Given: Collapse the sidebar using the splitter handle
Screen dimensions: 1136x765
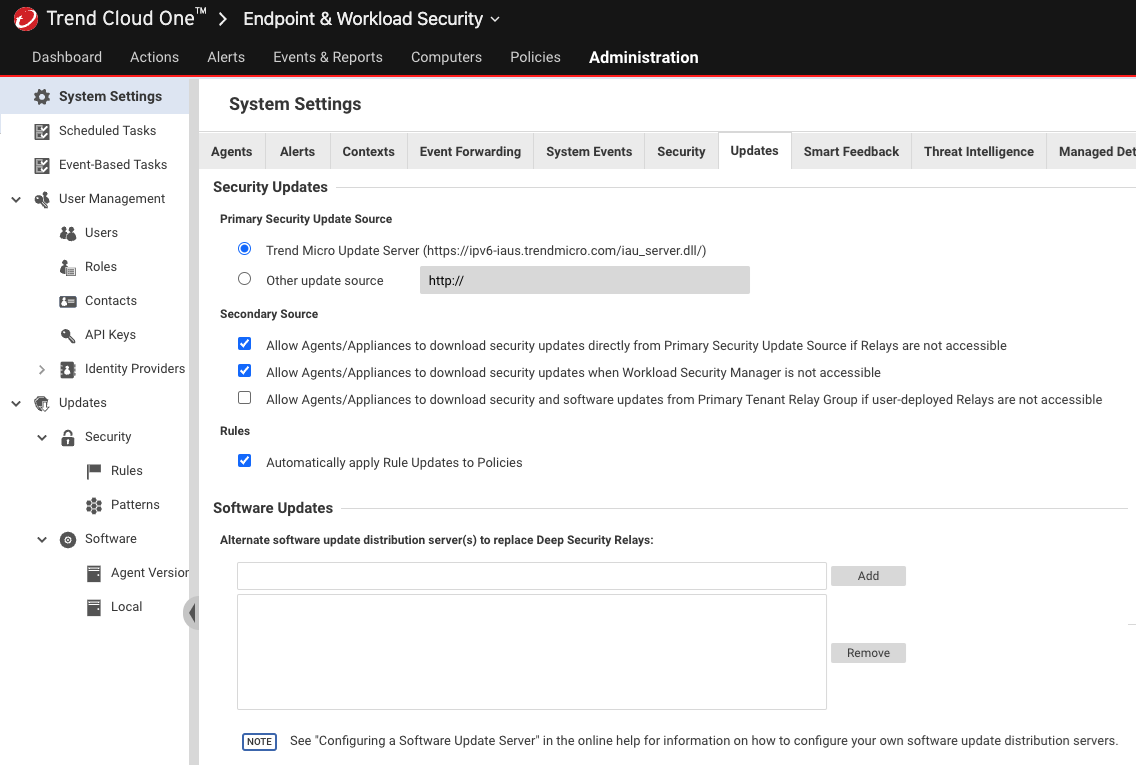Looking at the screenshot, I should coord(191,612).
